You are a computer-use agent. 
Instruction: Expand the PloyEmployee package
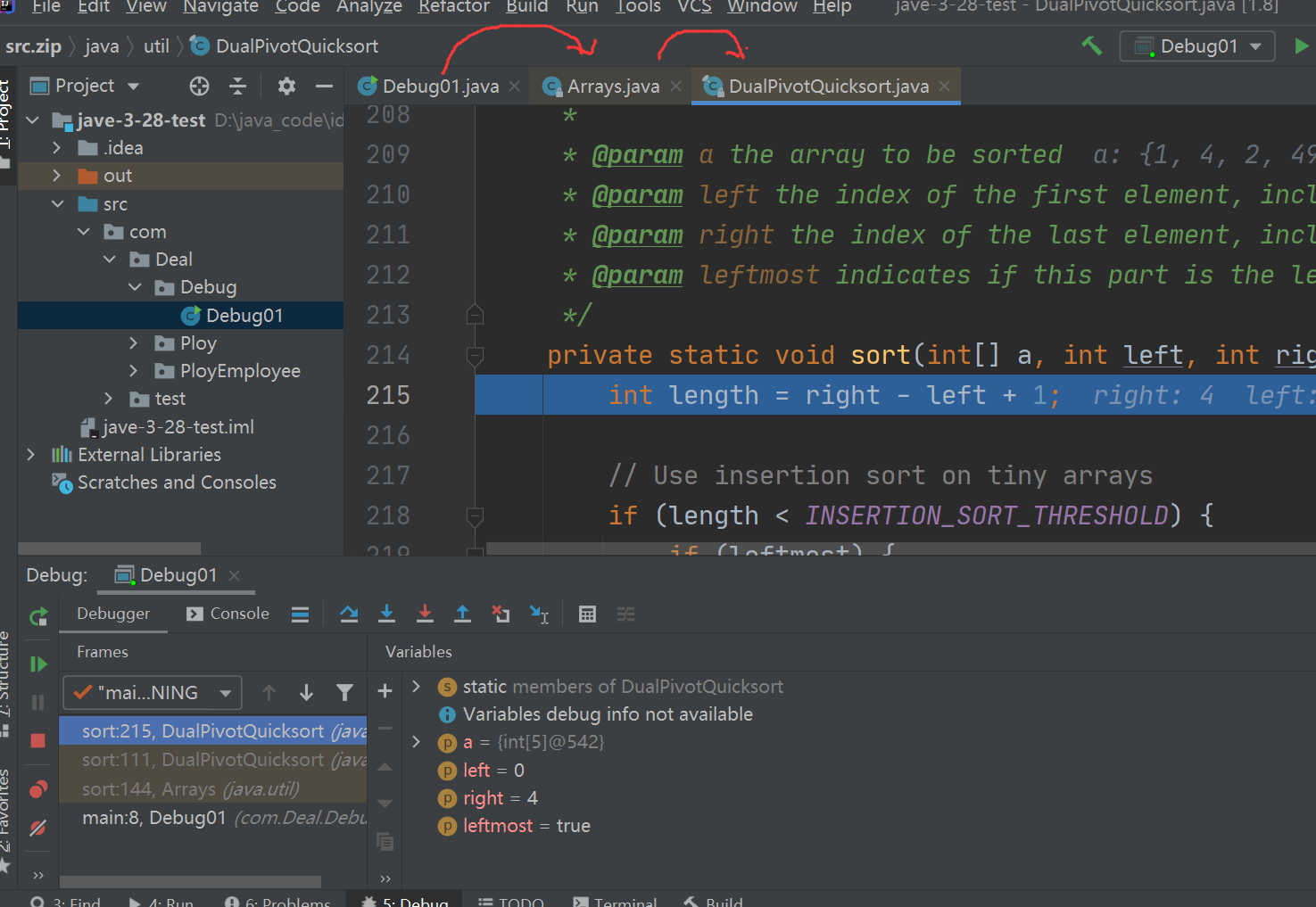(134, 371)
